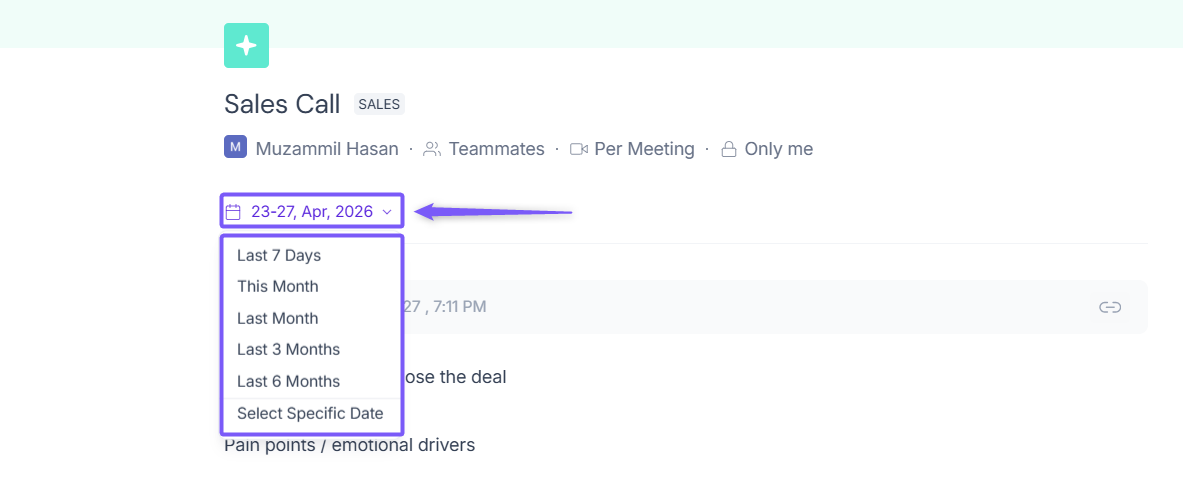Click Only me visibility setting
The image size is (1183, 497).
pos(779,149)
